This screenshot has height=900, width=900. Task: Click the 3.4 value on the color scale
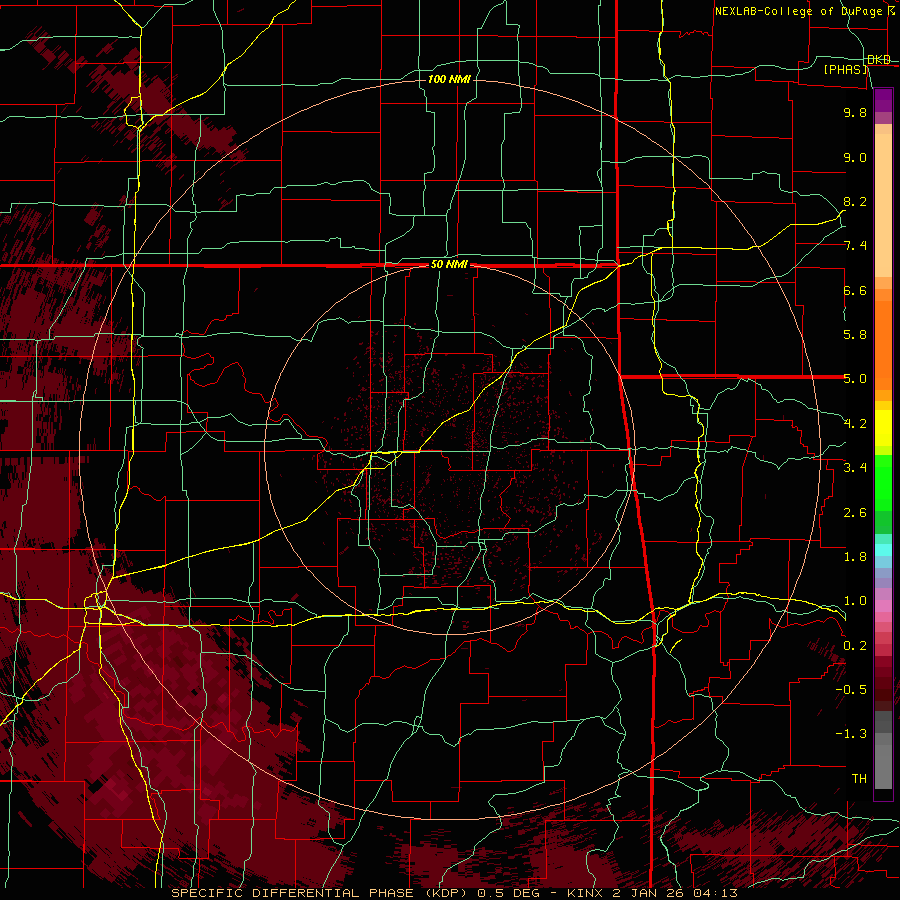[x=855, y=468]
